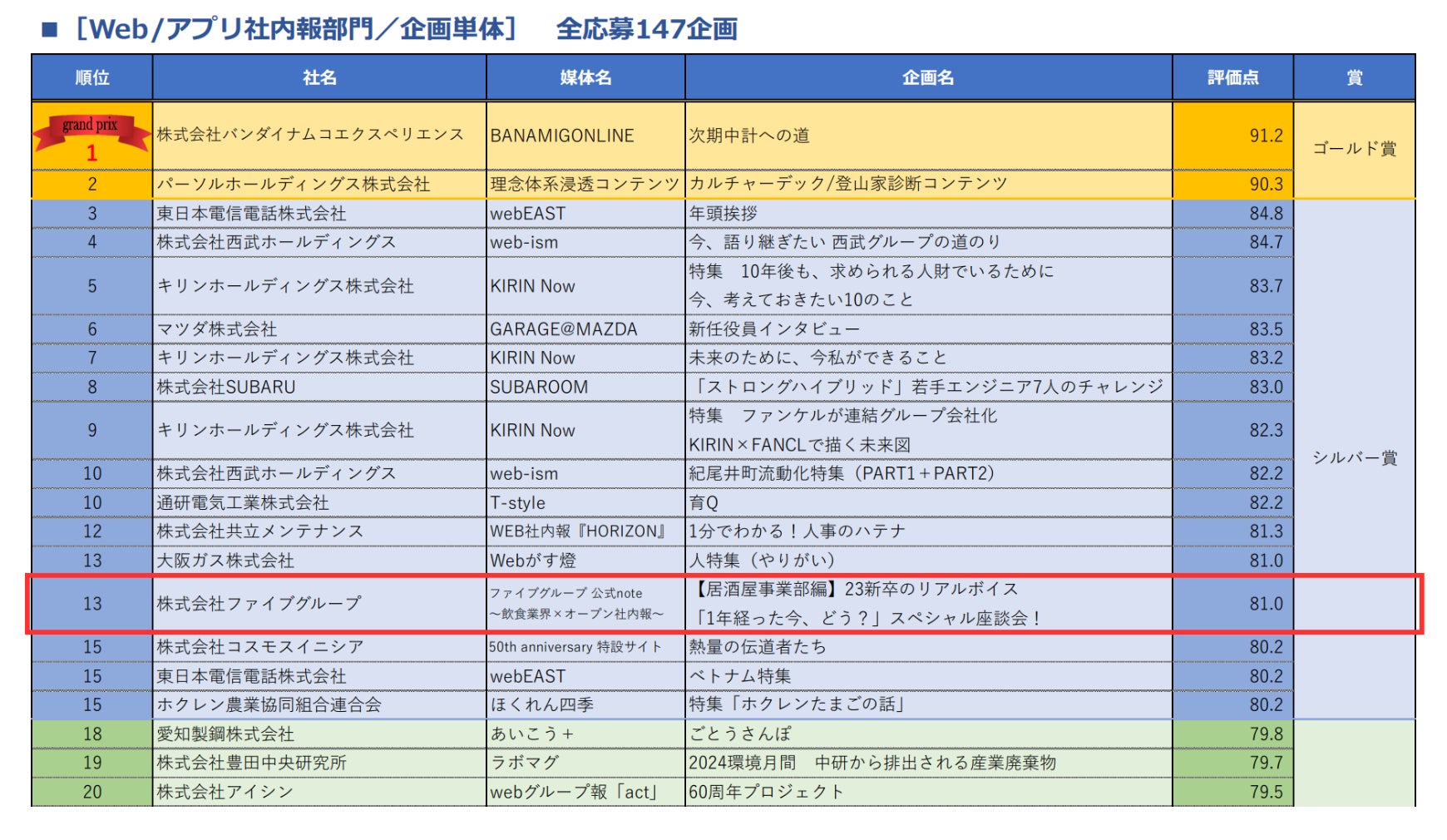Select the 順位 column header
The height and width of the screenshot is (840, 1447).
pos(92,77)
